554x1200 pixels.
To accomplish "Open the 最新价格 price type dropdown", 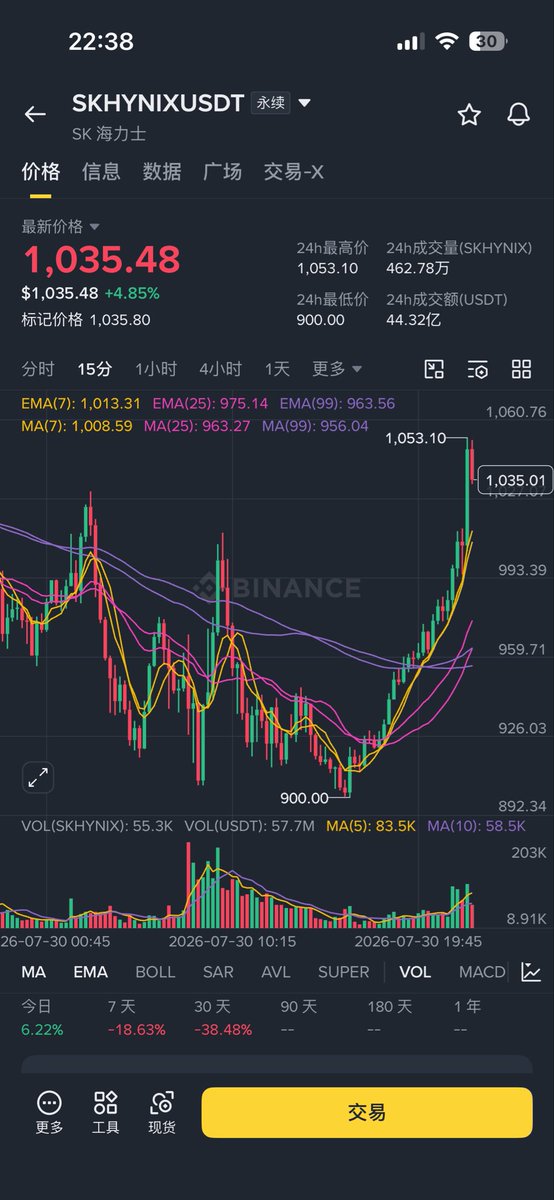I will tap(61, 227).
